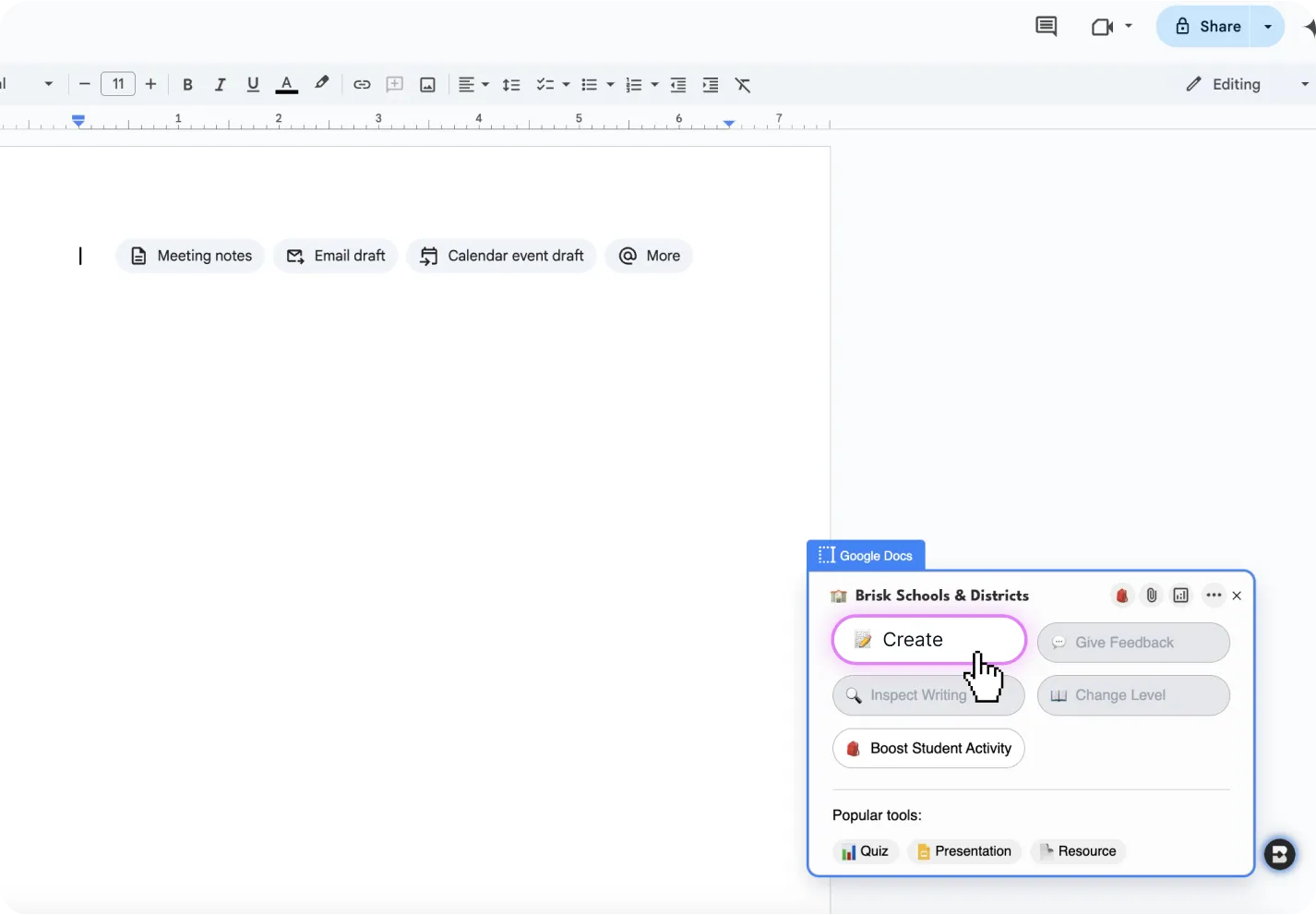Click the paperclip attachment icon in Brisk
Screen dimensions: 1316x915
pos(1152,596)
